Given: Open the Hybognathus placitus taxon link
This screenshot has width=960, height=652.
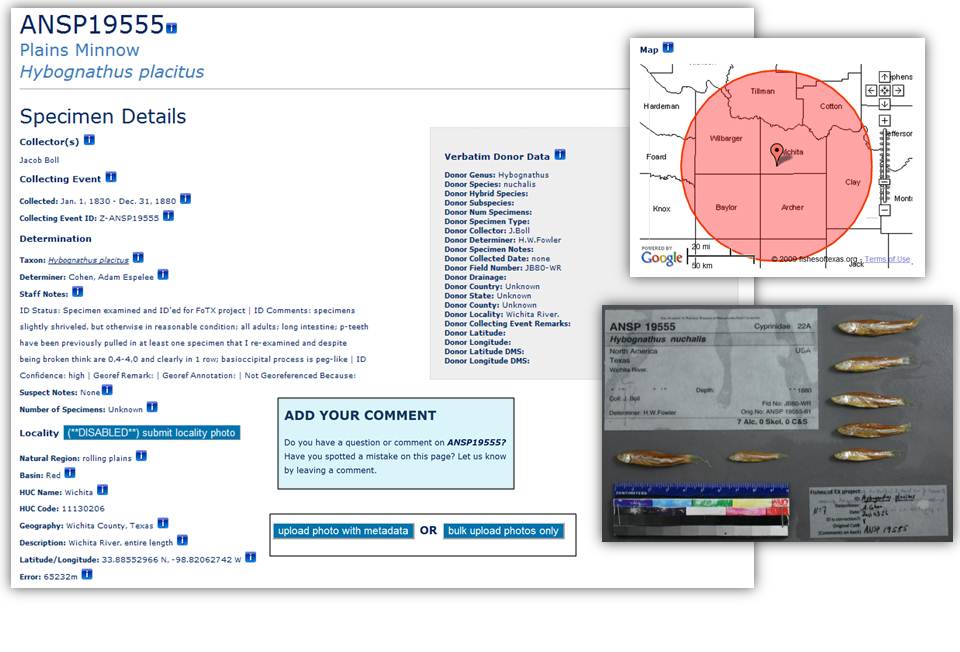Looking at the screenshot, I should click(x=88, y=259).
